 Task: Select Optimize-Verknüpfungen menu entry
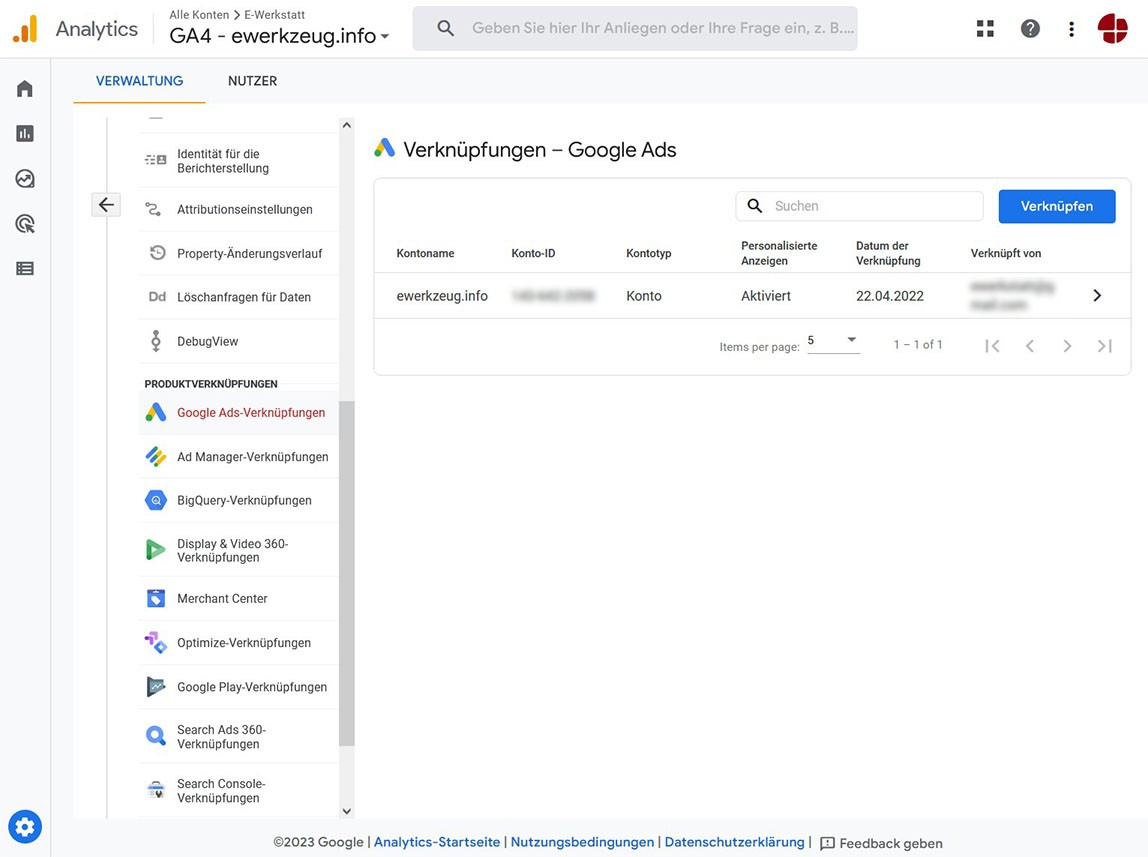point(238,643)
